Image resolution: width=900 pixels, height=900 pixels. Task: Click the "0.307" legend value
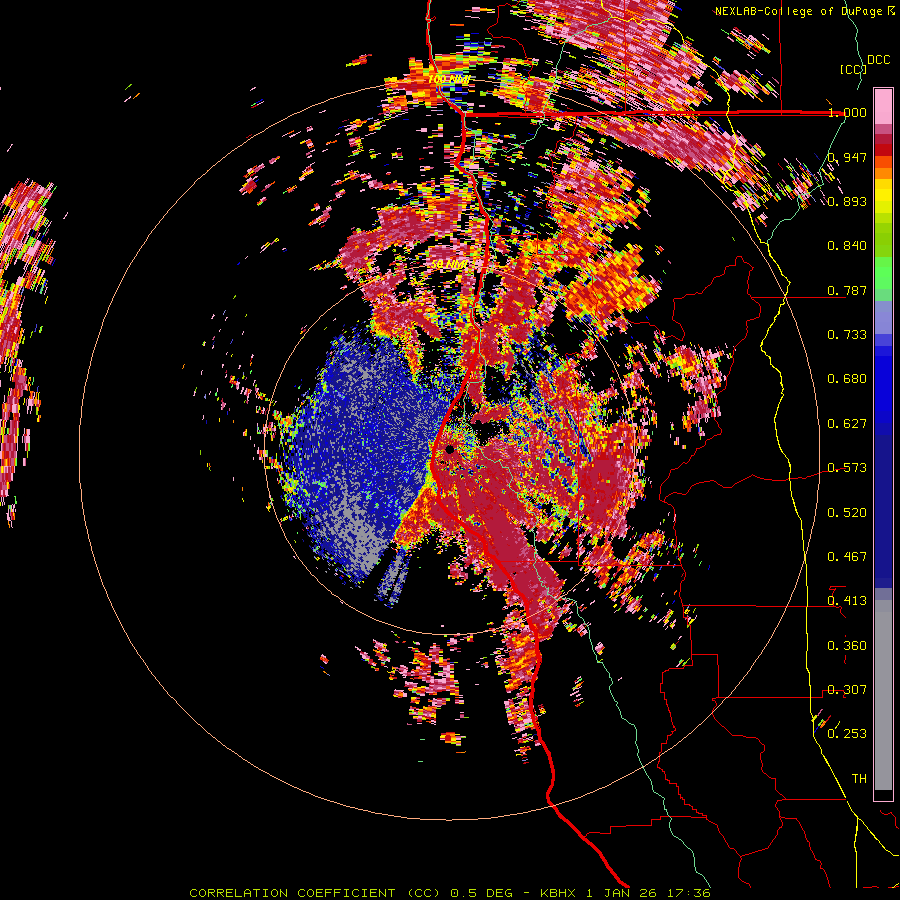tap(847, 689)
